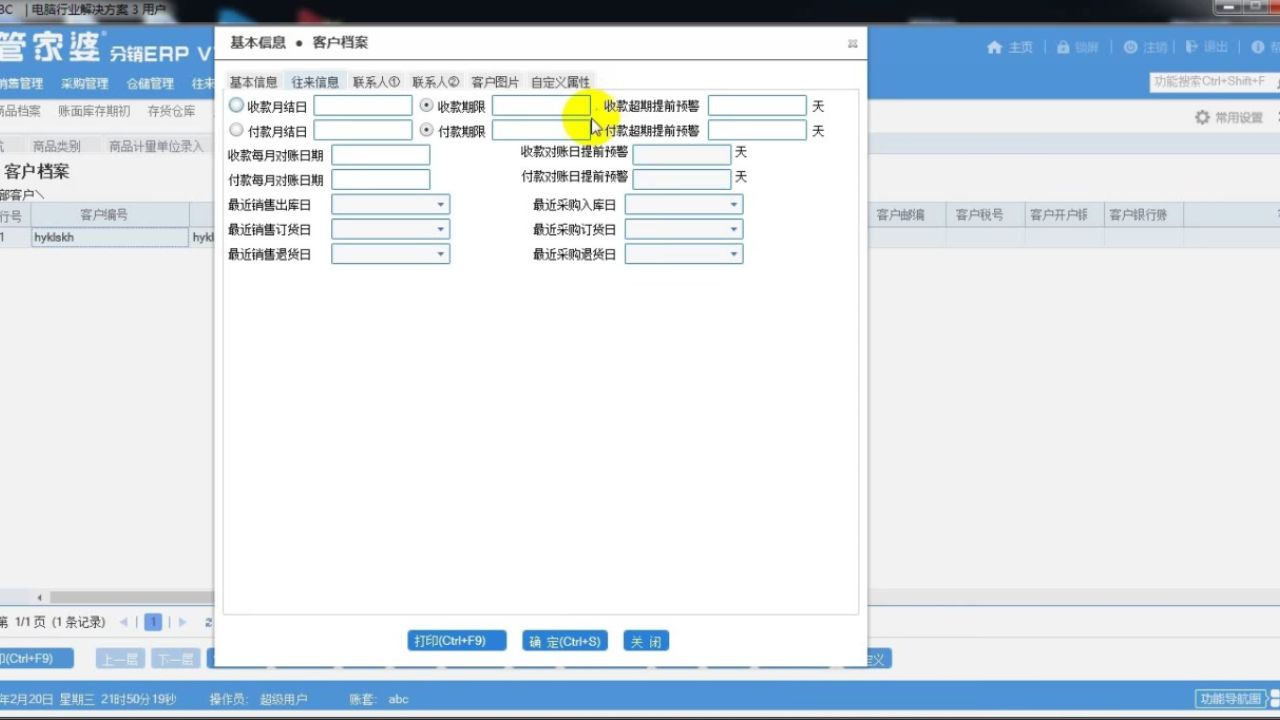Select the 收款月结日 radio button
1280x720 pixels.
click(236, 105)
